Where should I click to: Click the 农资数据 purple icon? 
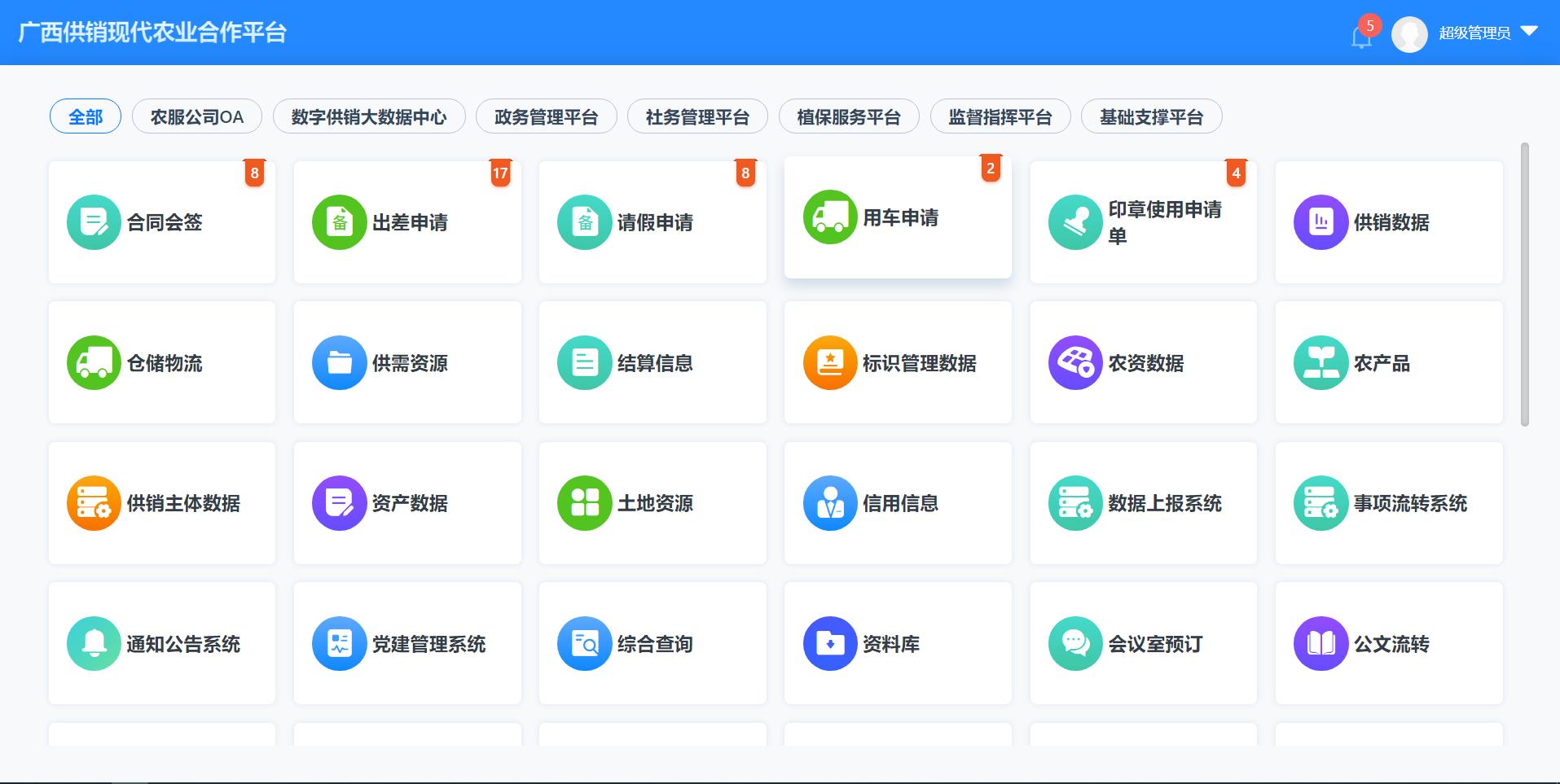(1075, 363)
